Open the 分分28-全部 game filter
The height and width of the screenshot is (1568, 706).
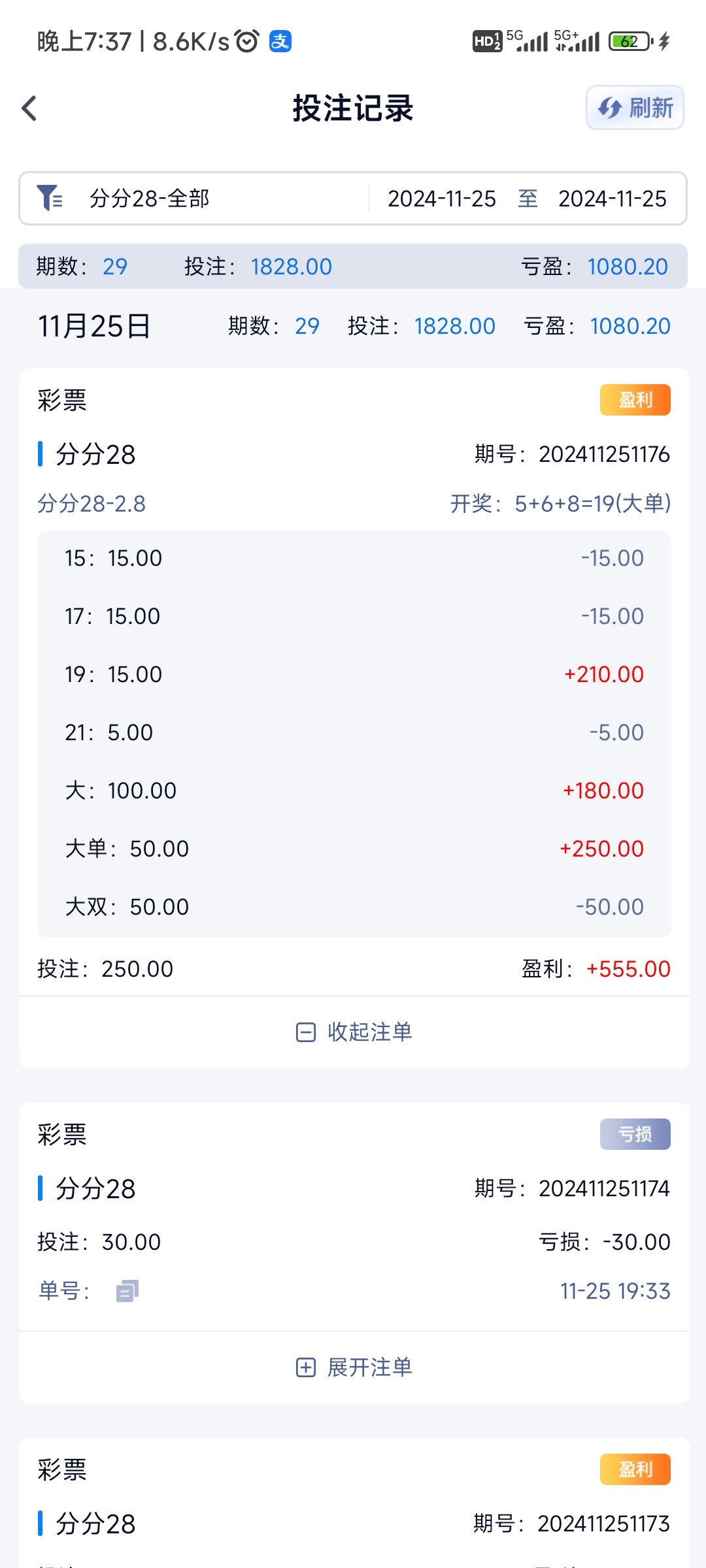(x=150, y=199)
